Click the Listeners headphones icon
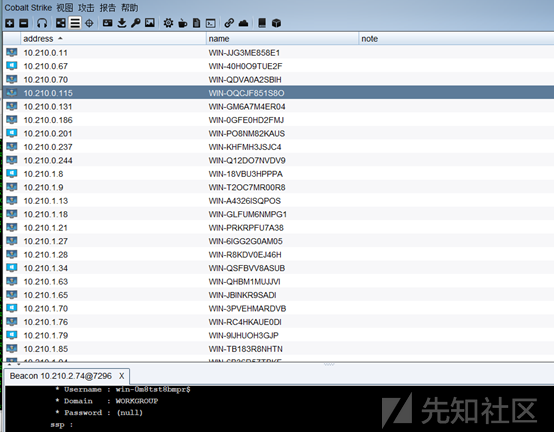Image resolution: width=554 pixels, height=432 pixels. click(x=42, y=23)
